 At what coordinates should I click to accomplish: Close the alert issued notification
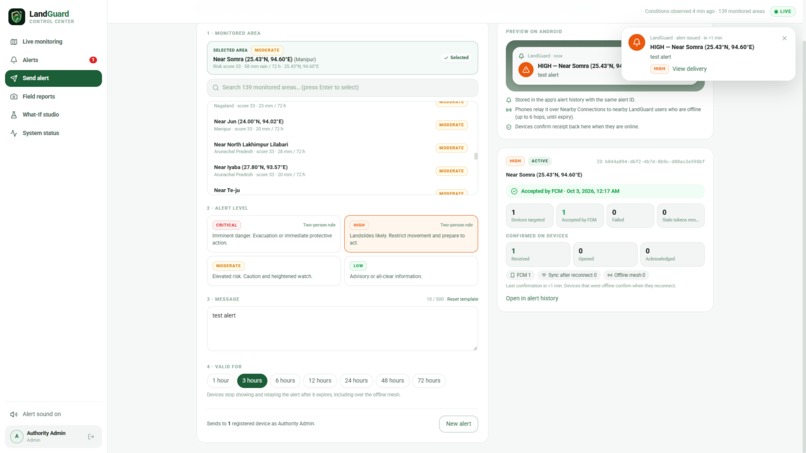coord(784,38)
